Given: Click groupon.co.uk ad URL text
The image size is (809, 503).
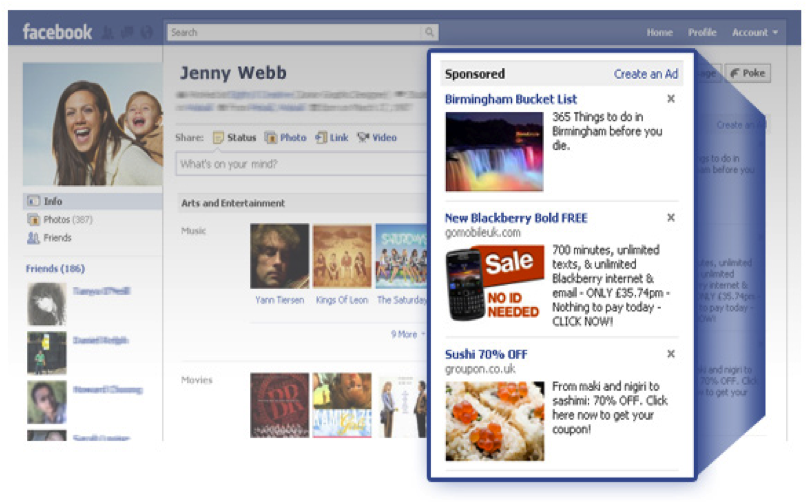Looking at the screenshot, I should (480, 369).
